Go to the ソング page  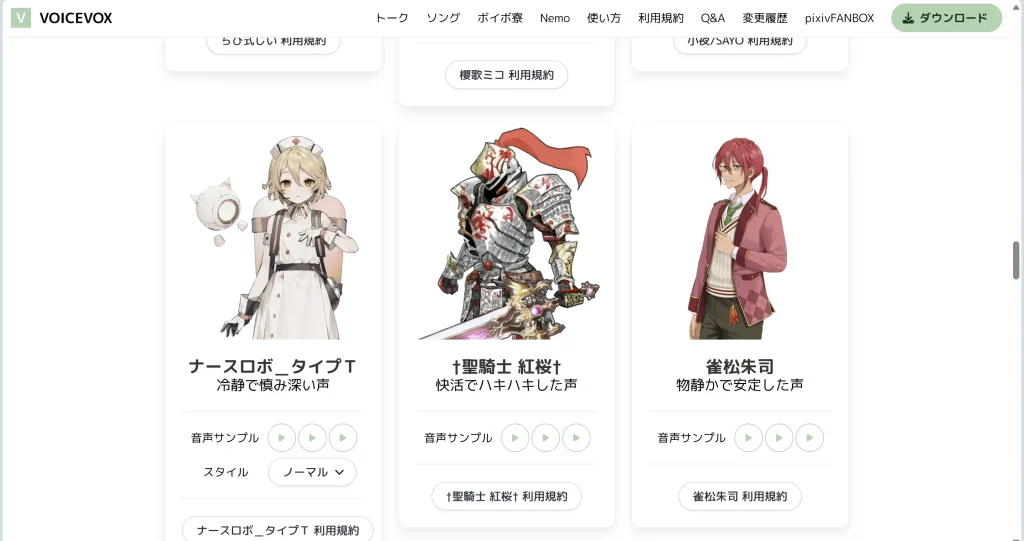[x=443, y=18]
